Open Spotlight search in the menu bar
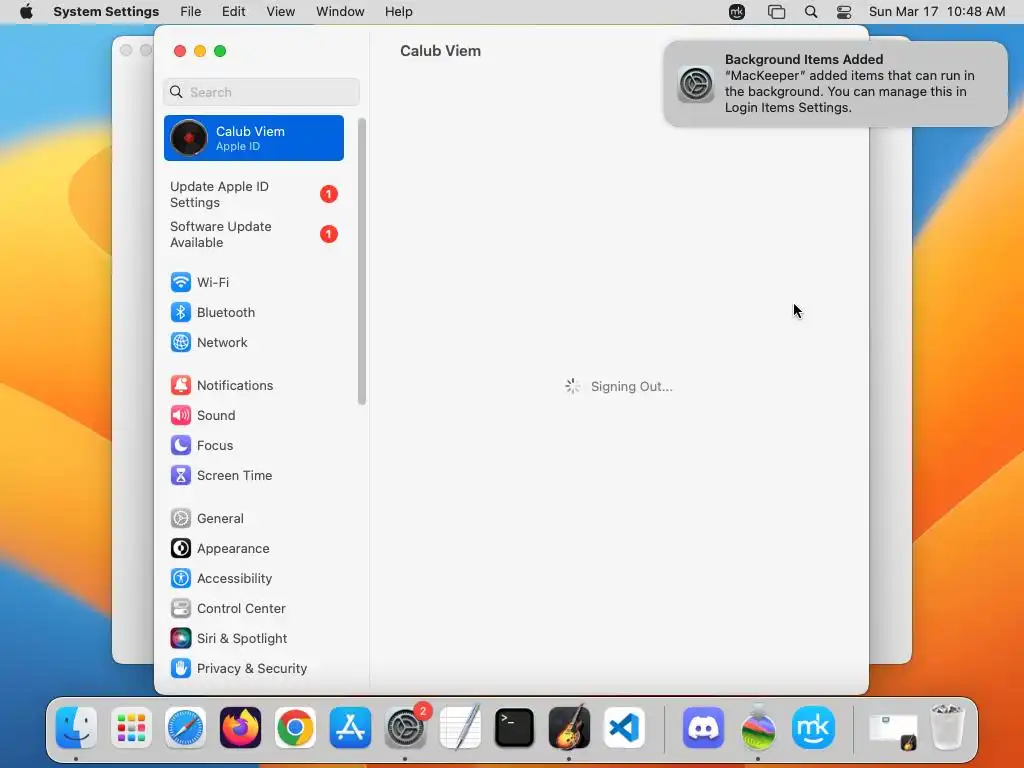 coord(810,12)
